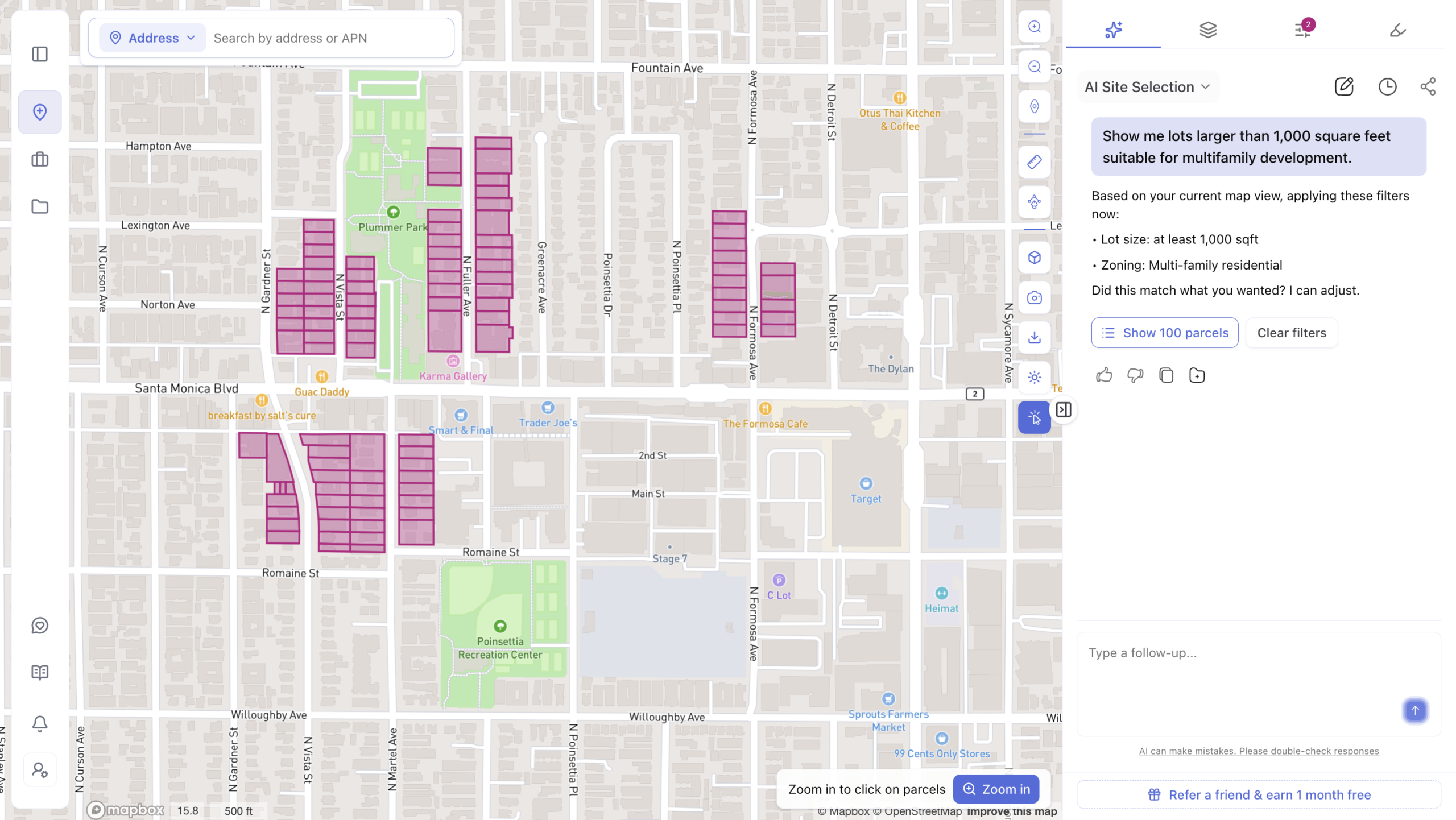1456x820 pixels.
Task: Click the AI can make mistakes disclaimer
Action: point(1258,751)
